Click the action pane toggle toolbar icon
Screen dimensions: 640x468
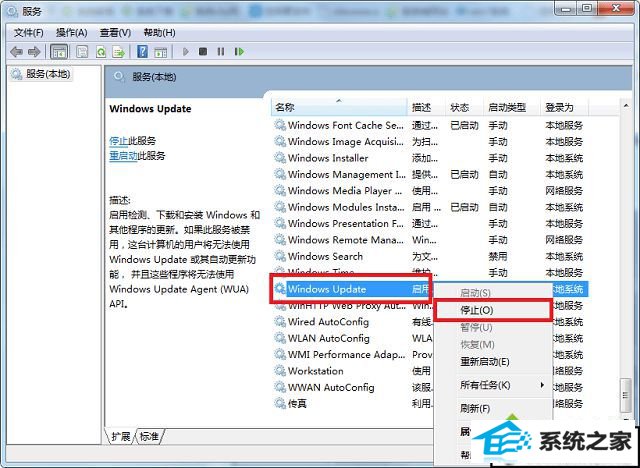coord(160,52)
